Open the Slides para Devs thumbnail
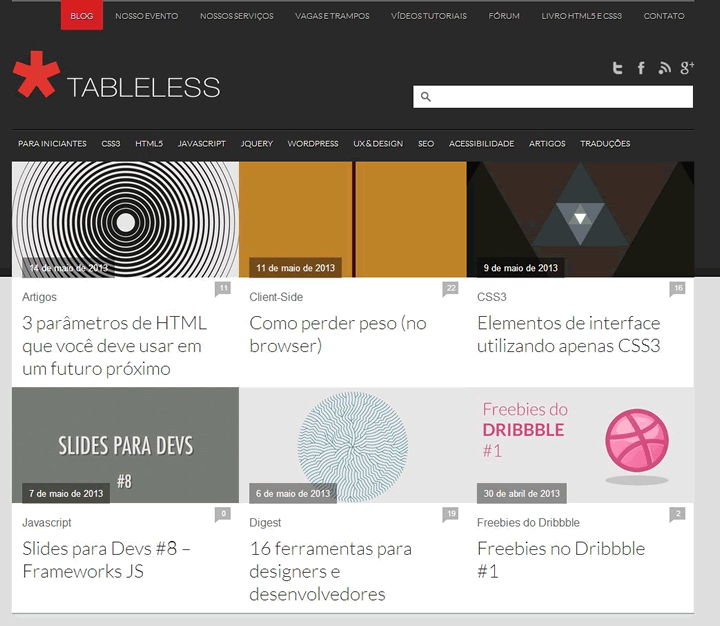720x626 pixels. [125, 445]
